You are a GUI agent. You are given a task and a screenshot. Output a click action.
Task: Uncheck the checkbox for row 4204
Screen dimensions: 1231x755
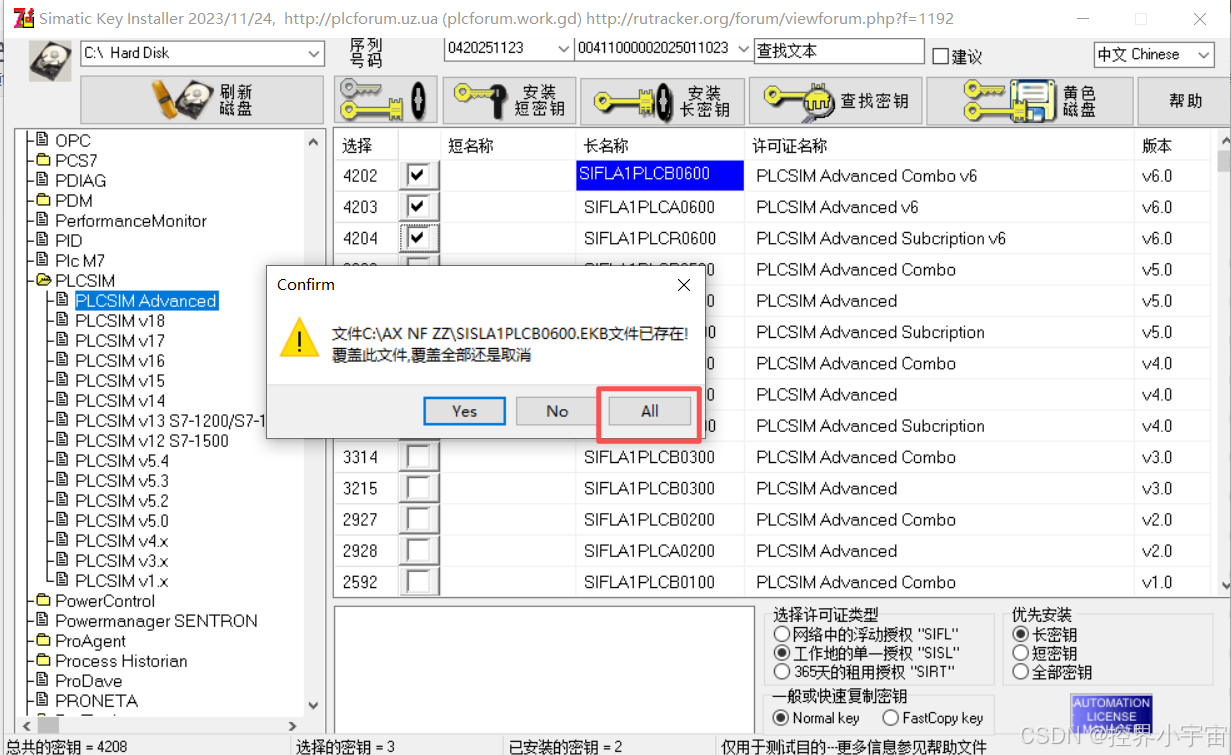click(418, 238)
